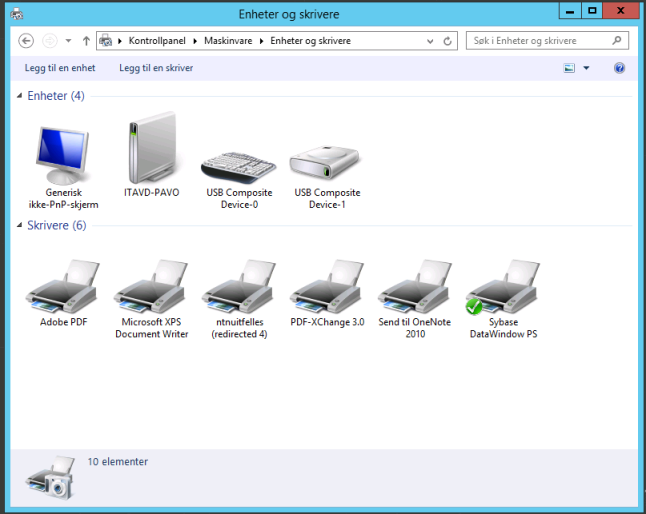Screen dimensions: 646x514
Task: Click the Enheter (4) group heading
Action: pos(56,96)
